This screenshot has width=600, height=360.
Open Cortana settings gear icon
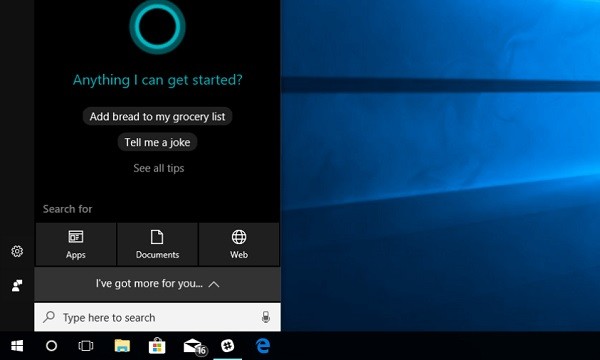pyautogui.click(x=17, y=251)
